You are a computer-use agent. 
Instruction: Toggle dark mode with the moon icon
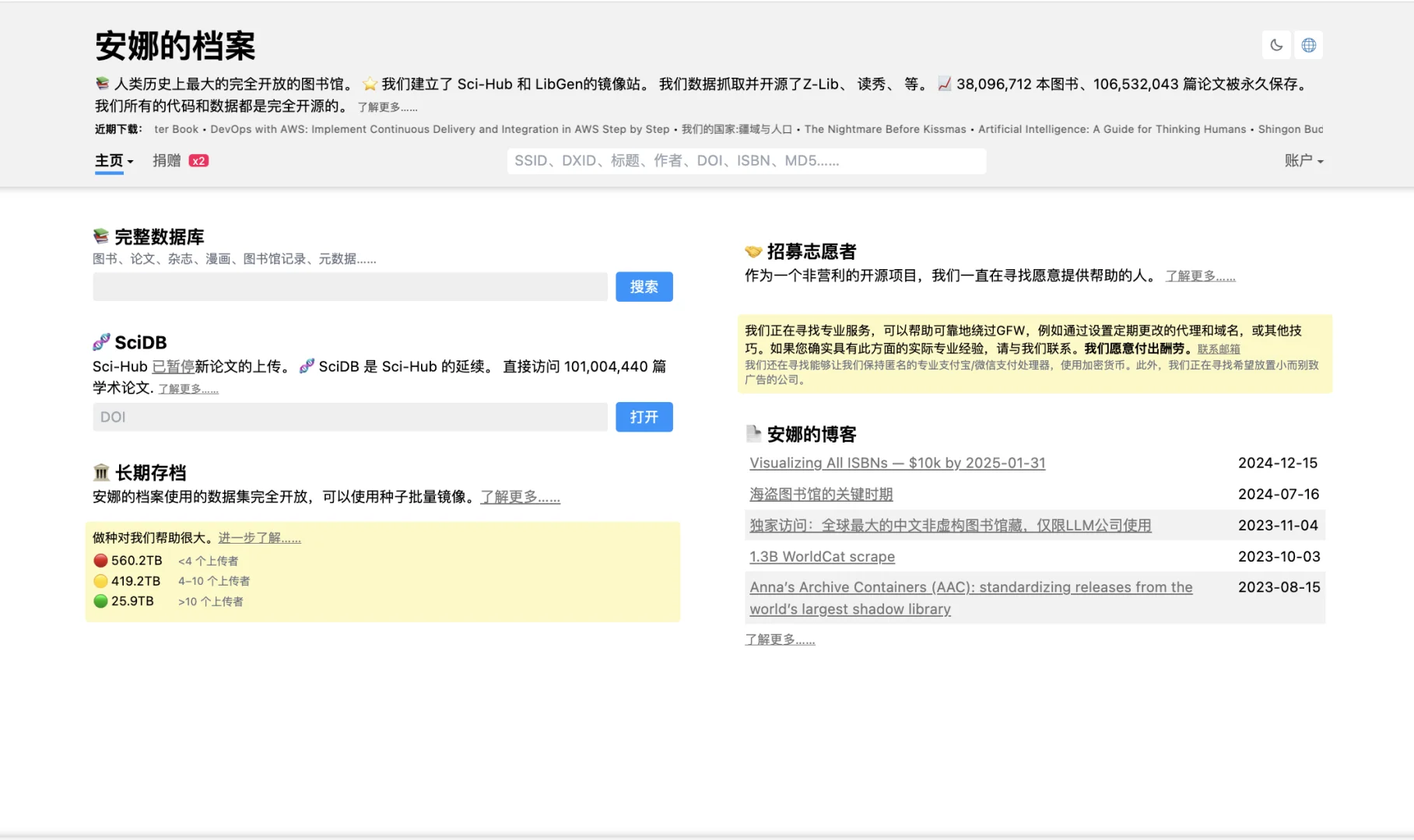tap(1276, 45)
